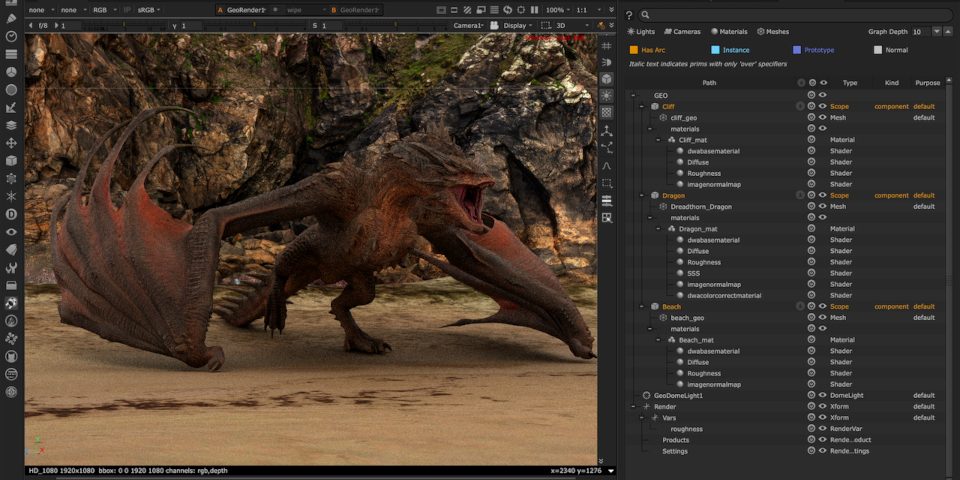Click the sun lighting icon beside the viewer
Viewport: 960px width, 480px height.
pyautogui.click(x=606, y=96)
